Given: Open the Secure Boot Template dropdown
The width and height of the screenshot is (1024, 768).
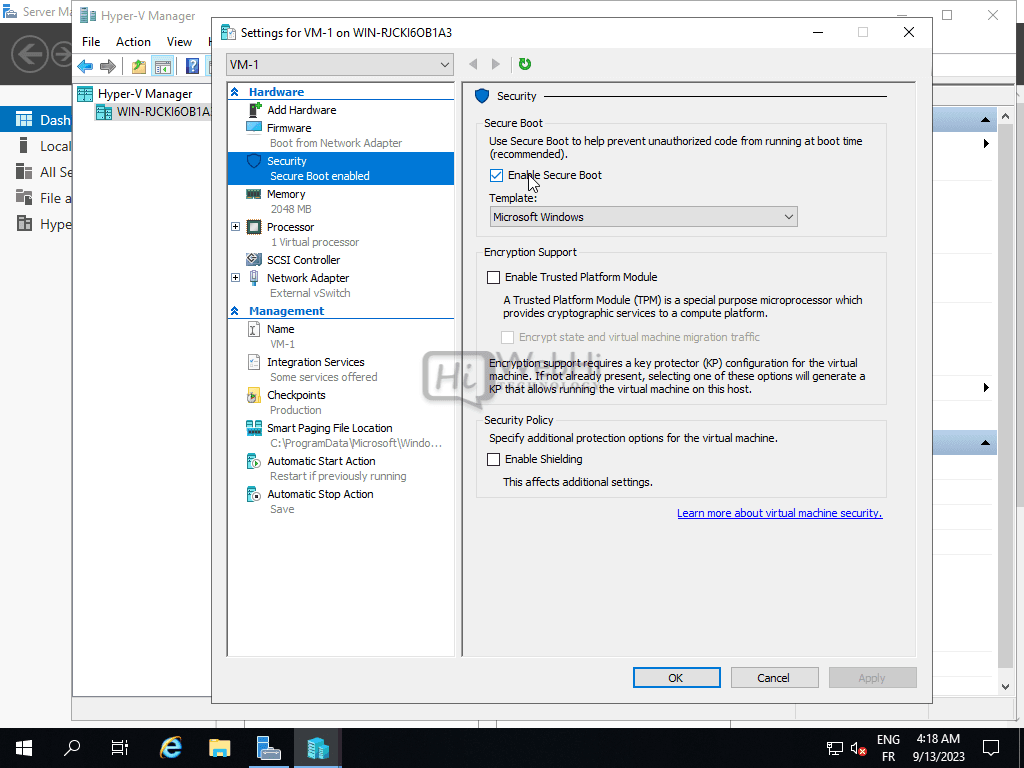Looking at the screenshot, I should 643,217.
